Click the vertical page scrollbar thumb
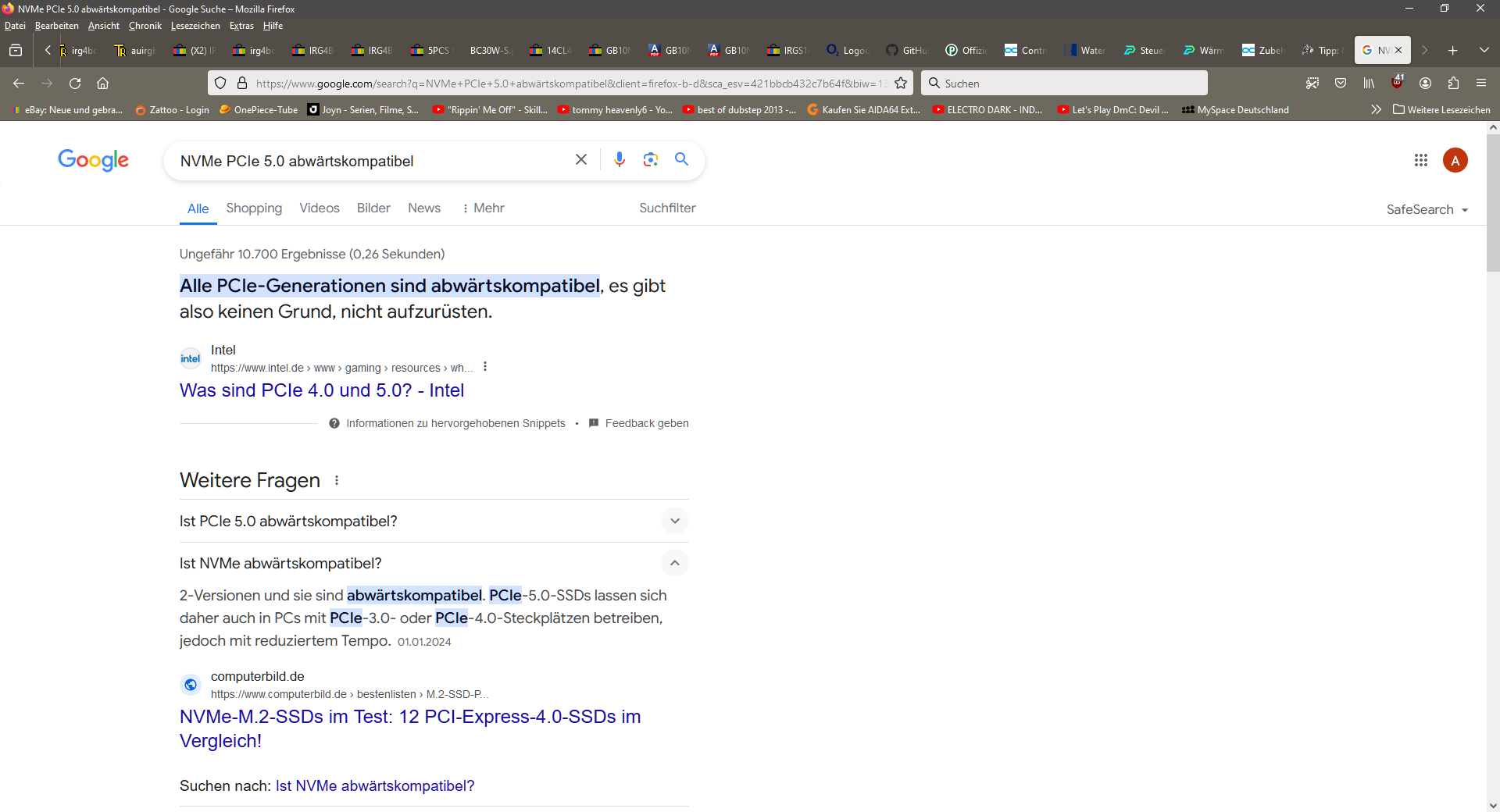The width and height of the screenshot is (1500, 812). [x=1493, y=203]
